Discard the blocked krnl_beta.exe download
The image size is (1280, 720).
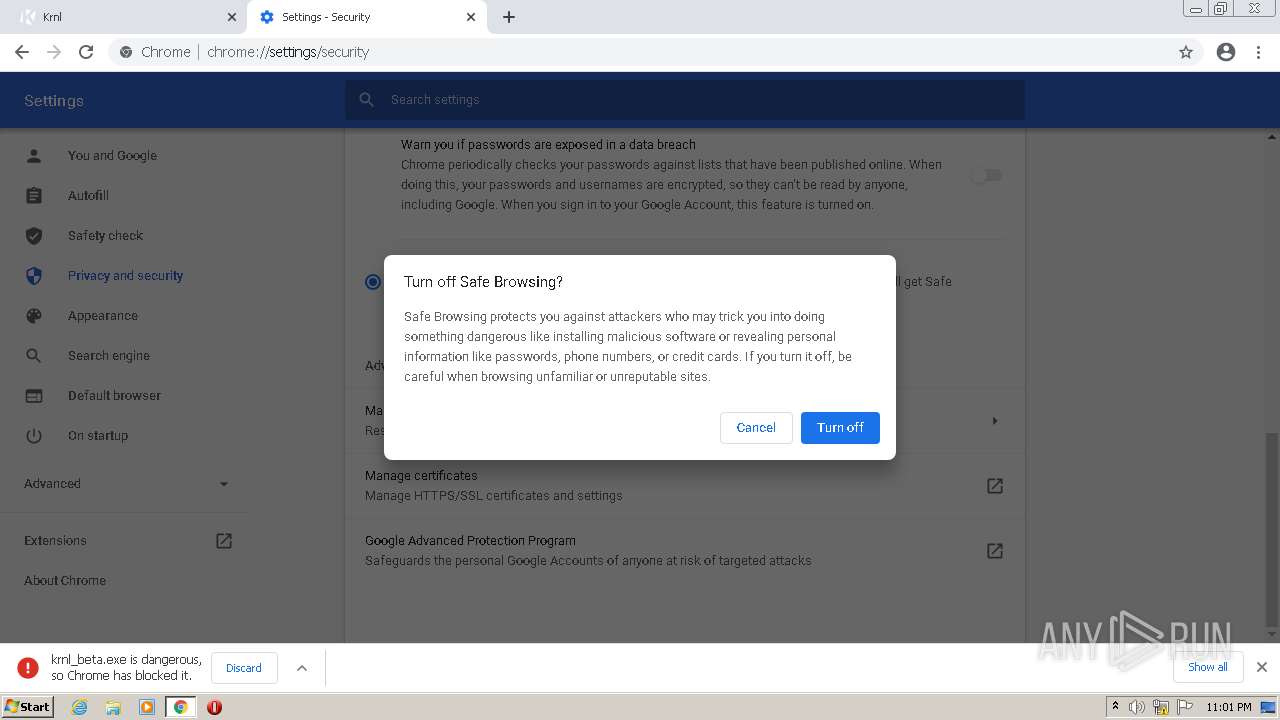[x=244, y=668]
